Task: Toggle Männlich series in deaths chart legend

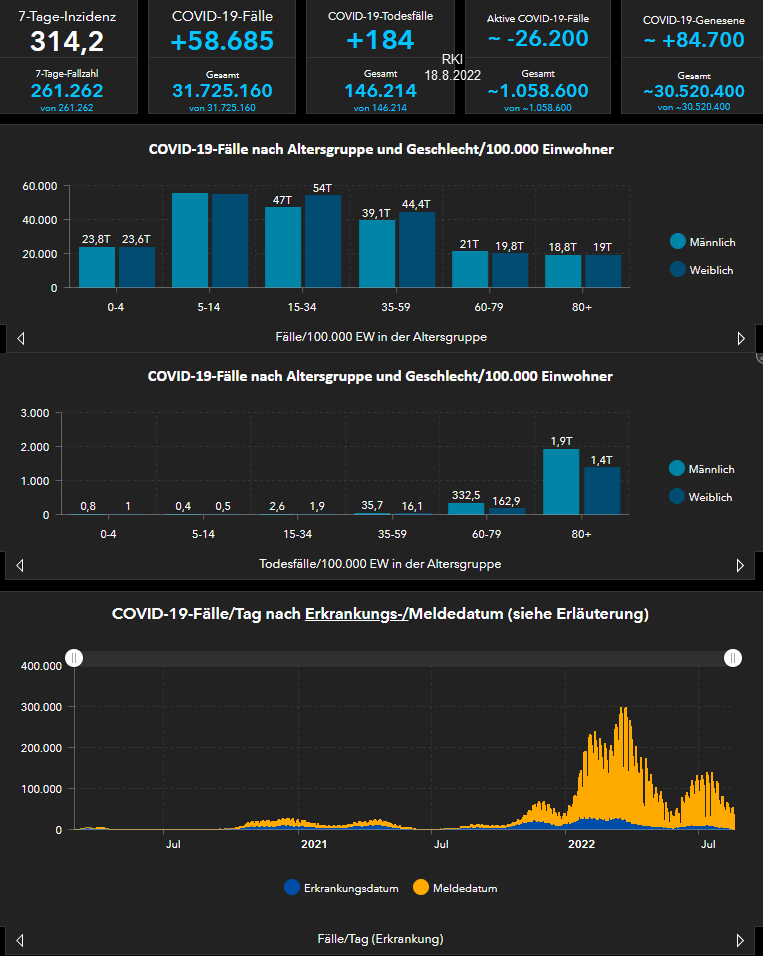Action: point(702,469)
